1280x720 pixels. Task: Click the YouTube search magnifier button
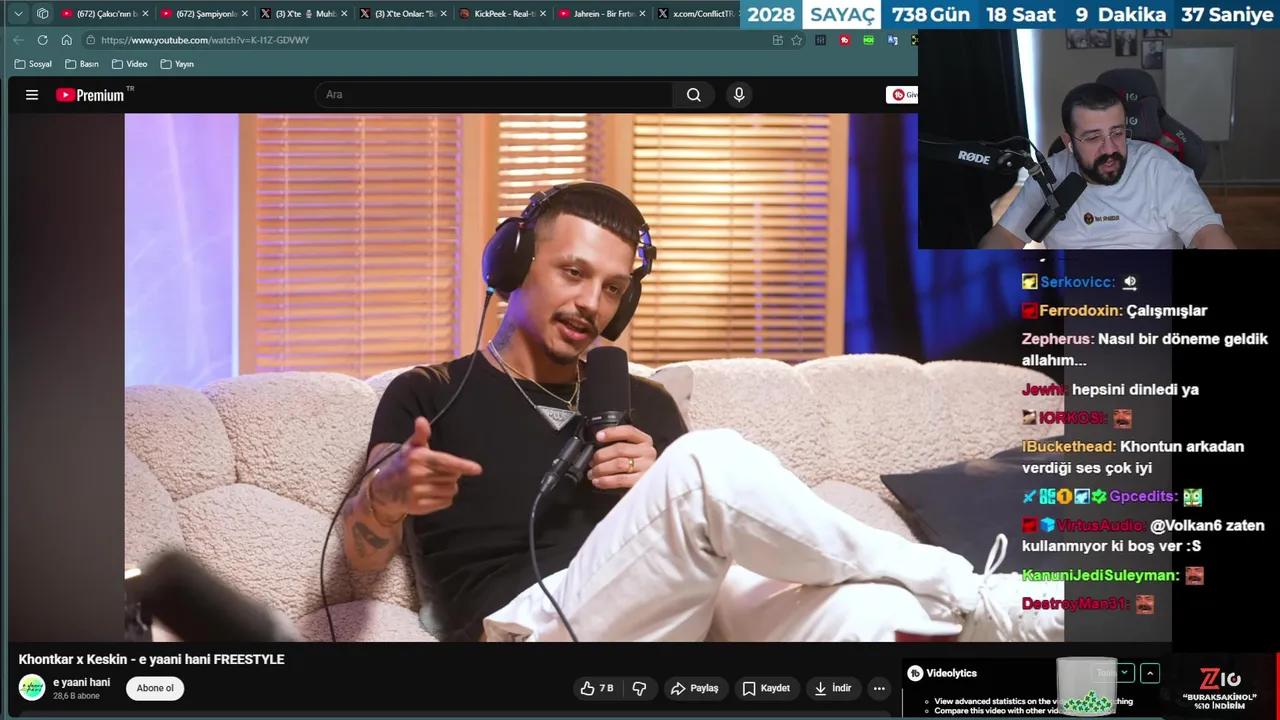point(693,95)
